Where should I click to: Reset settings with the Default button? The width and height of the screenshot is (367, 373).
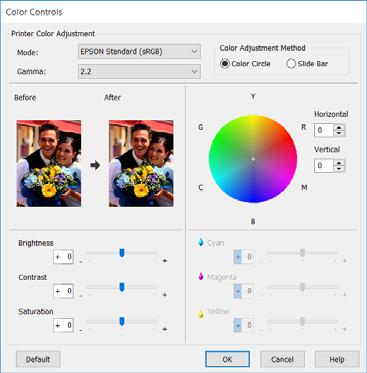(x=38, y=359)
